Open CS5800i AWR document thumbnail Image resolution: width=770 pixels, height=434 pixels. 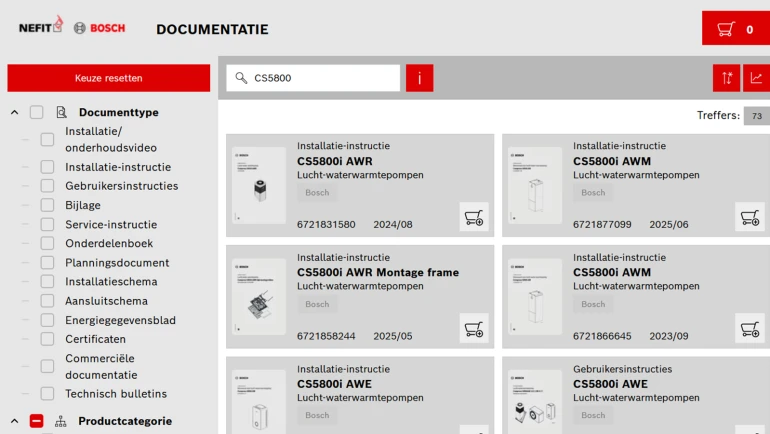tap(259, 185)
